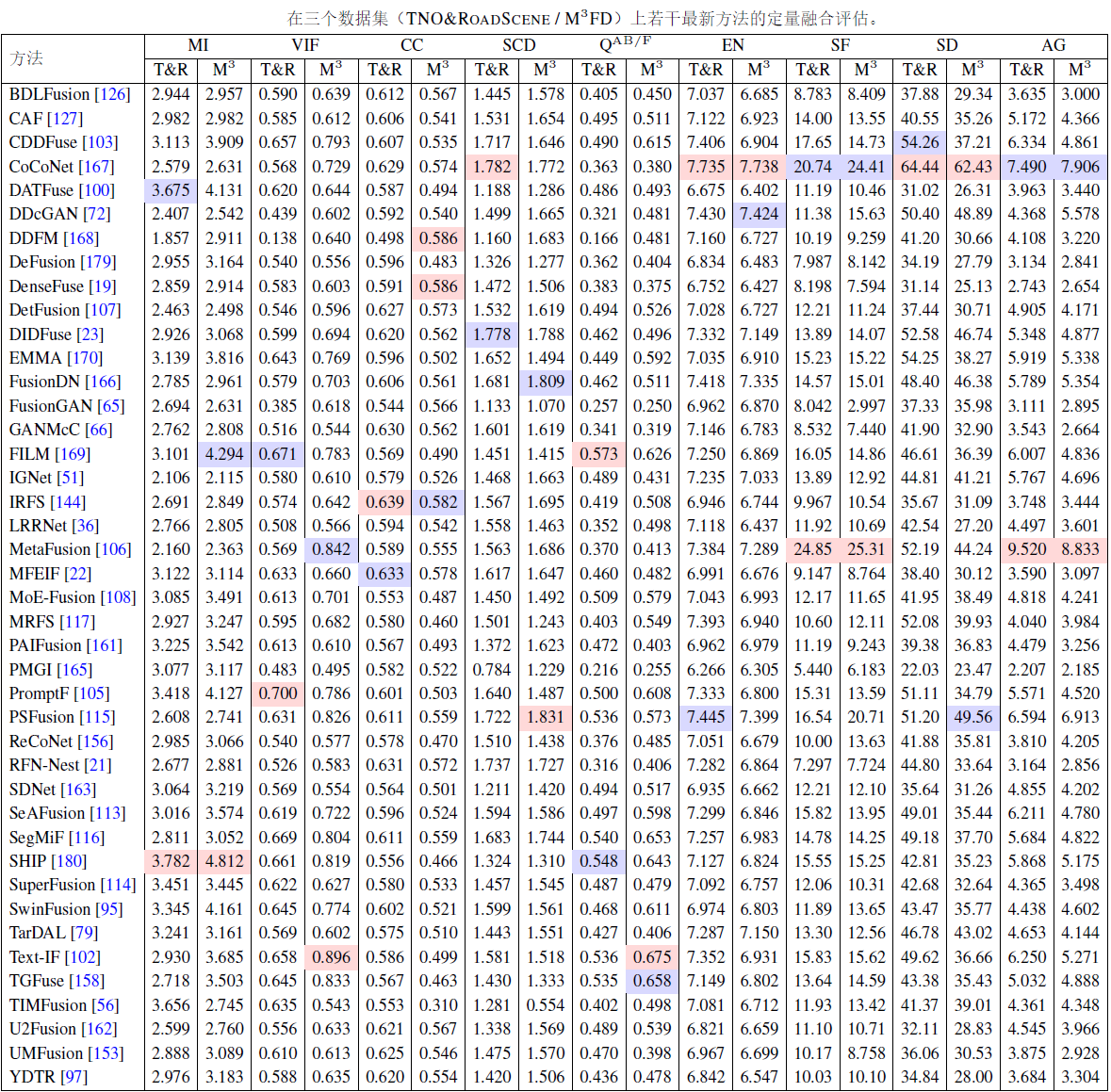The height and width of the screenshot is (1092, 1111).
Task: Select the blue-highlighted 3.675 MI cell
Action: (171, 190)
